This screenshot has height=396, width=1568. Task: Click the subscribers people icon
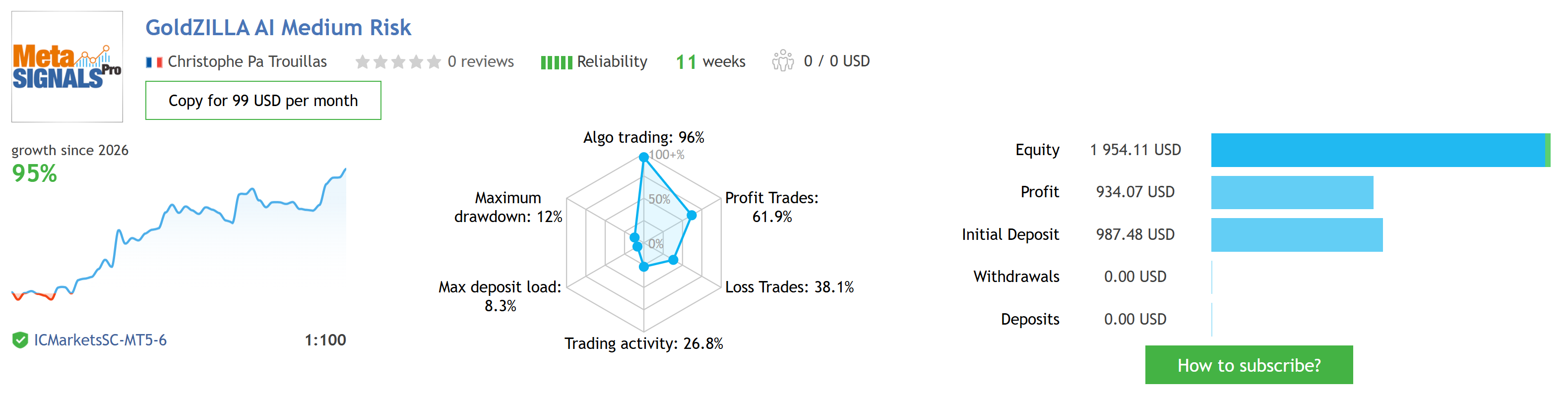[x=783, y=61]
